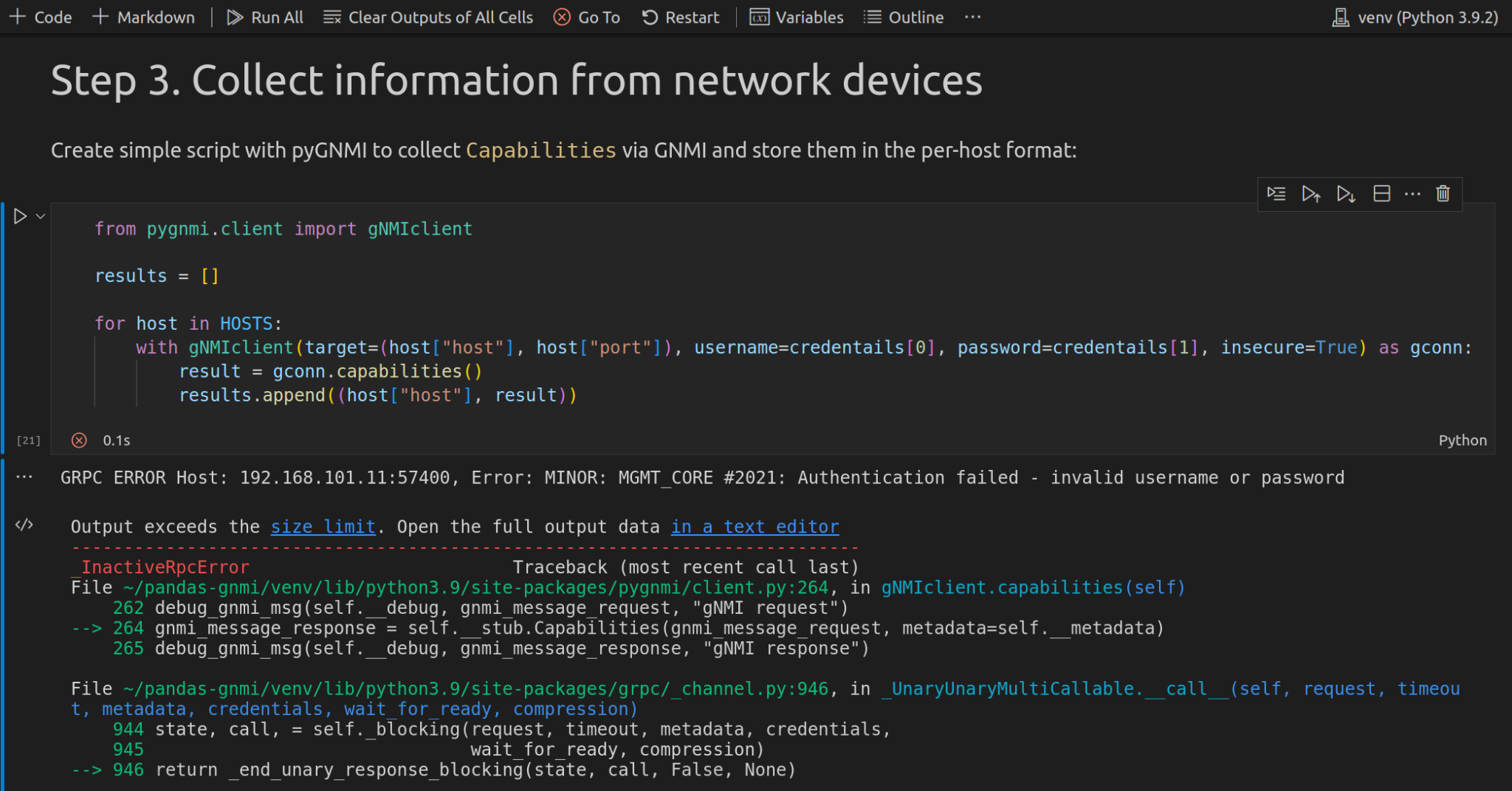Open the Outline view

click(902, 16)
